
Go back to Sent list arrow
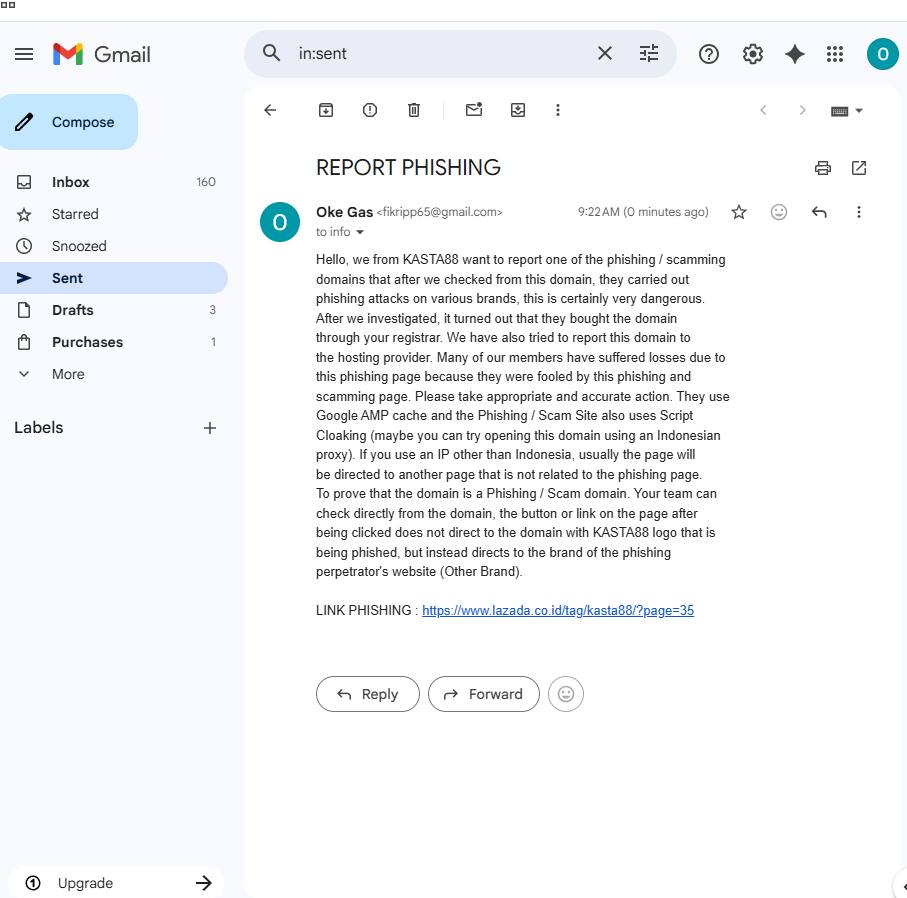pyautogui.click(x=270, y=110)
